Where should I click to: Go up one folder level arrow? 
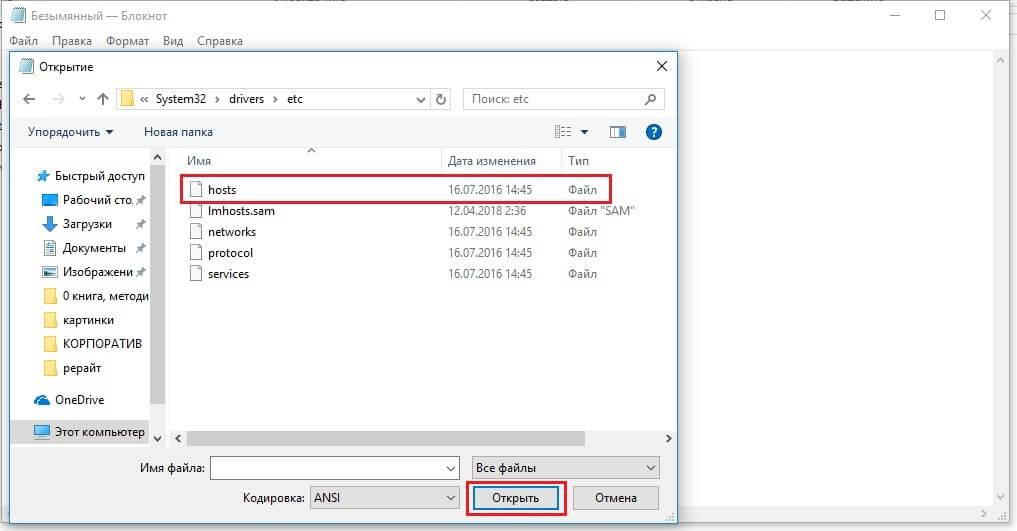point(102,99)
